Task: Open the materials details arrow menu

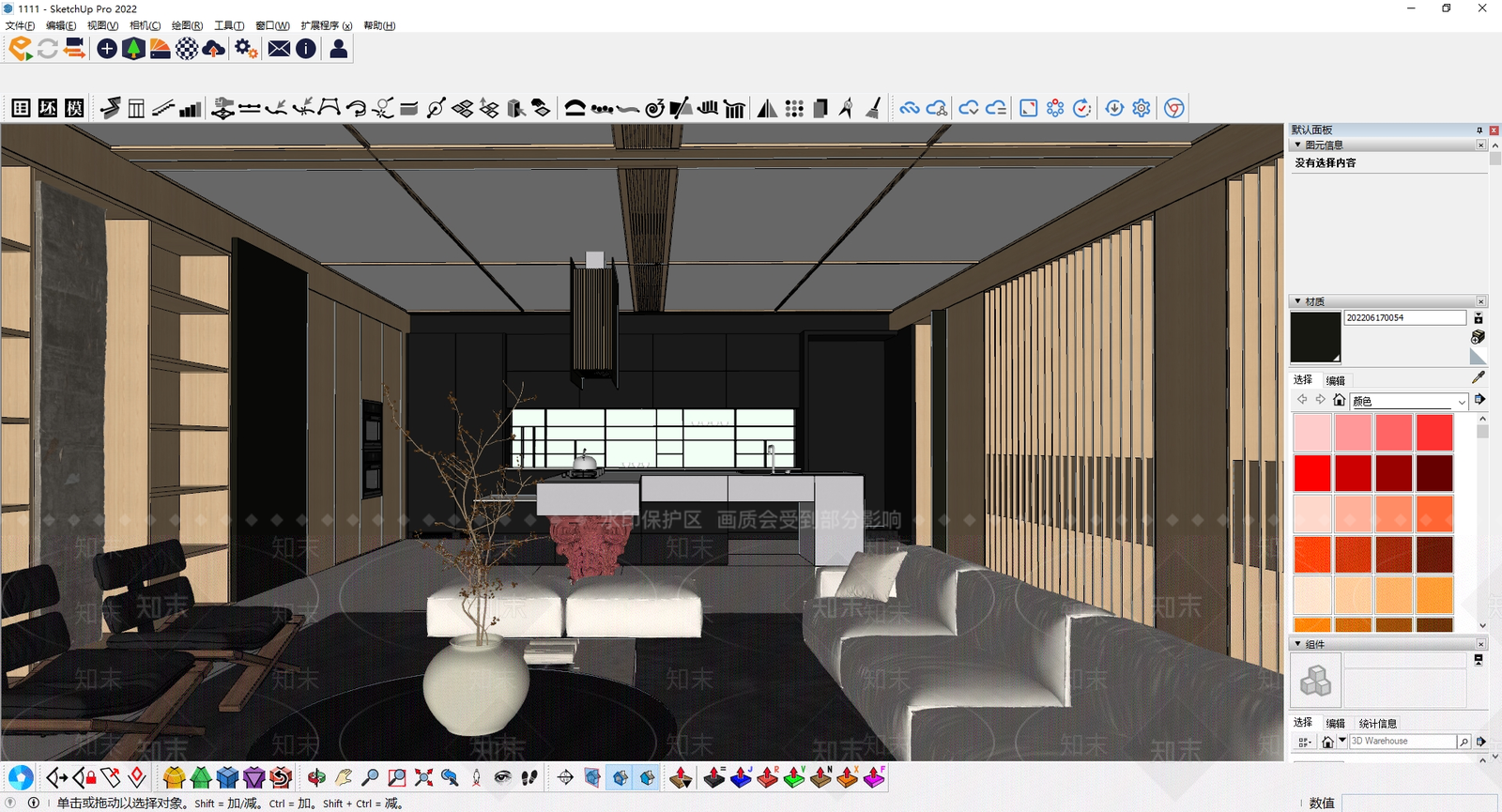Action: pos(1480,400)
